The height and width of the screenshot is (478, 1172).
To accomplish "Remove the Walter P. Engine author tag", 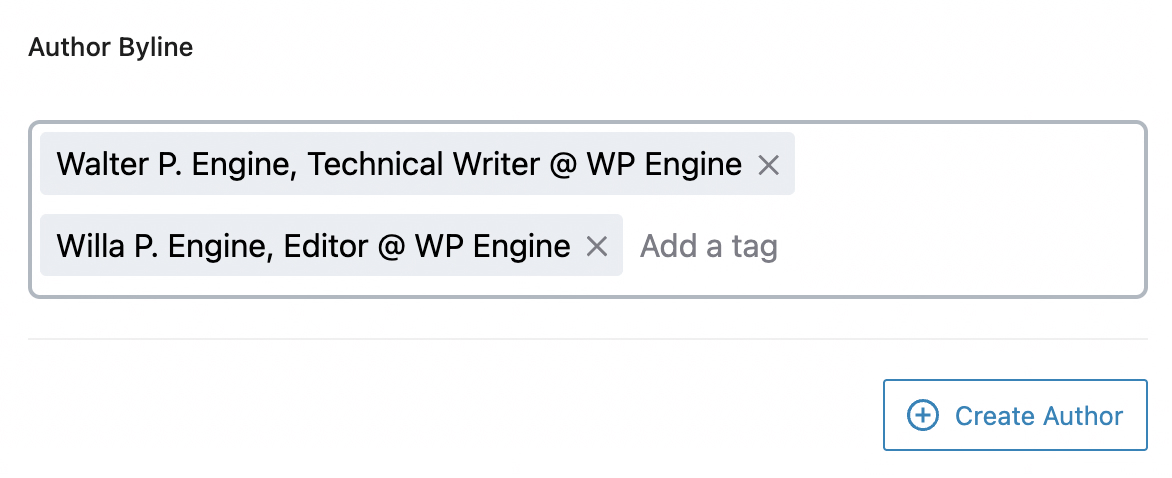I will (x=768, y=164).
